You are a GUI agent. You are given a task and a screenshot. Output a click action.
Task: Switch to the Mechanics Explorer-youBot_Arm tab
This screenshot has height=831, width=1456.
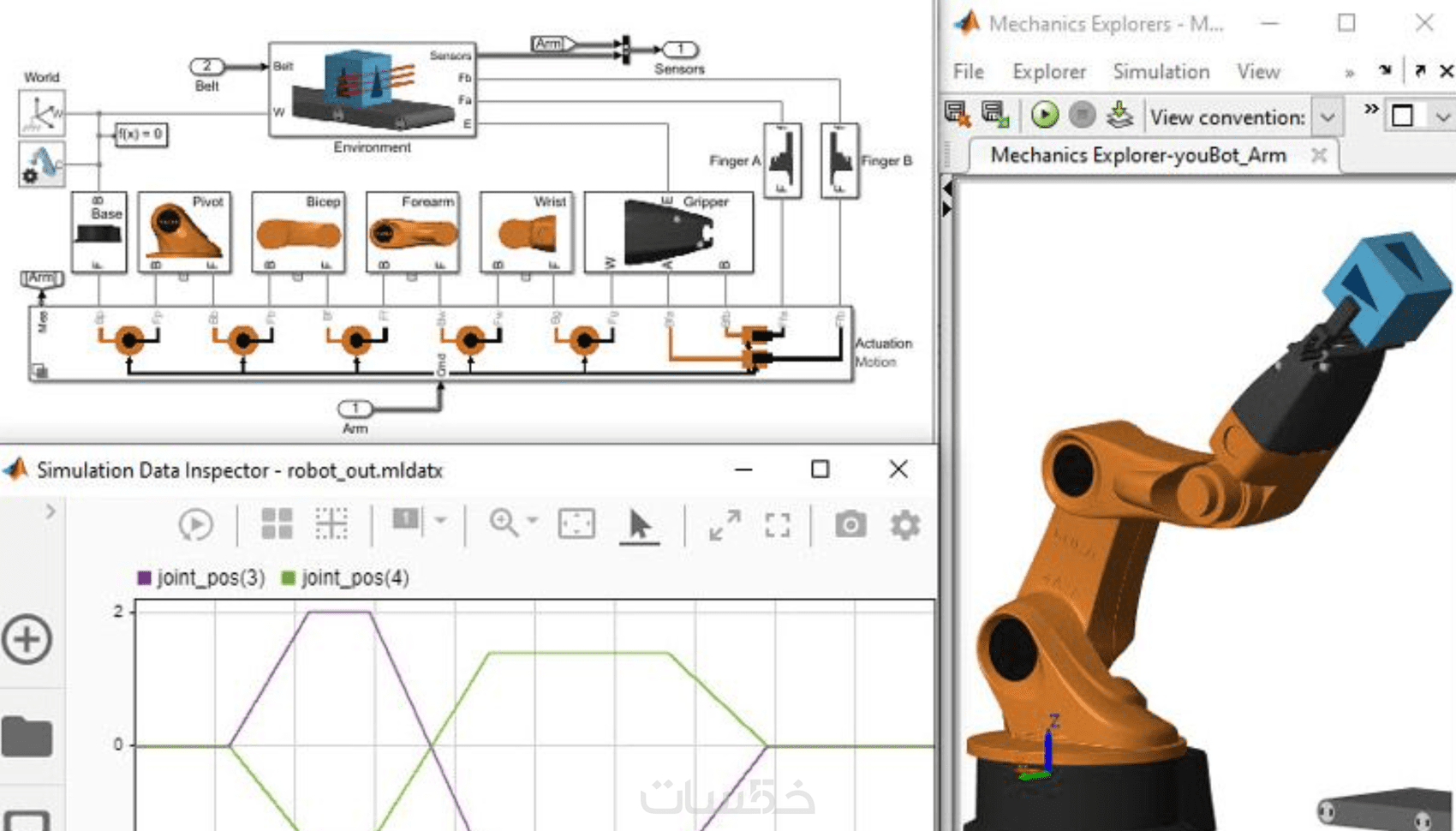click(x=1138, y=155)
